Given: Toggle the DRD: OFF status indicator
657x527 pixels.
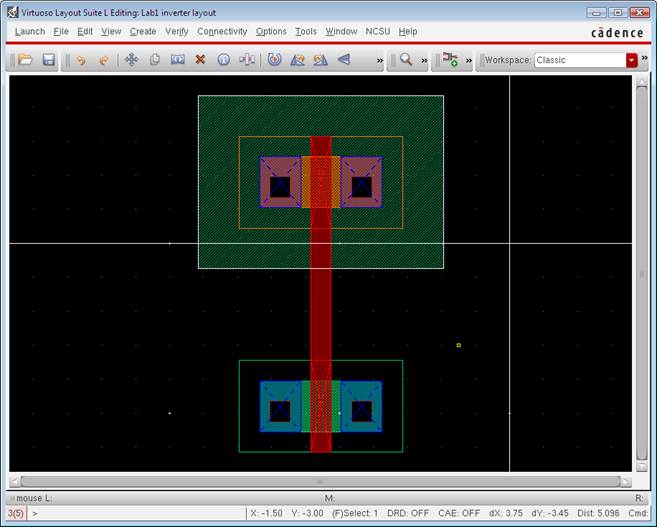Looking at the screenshot, I should 408,513.
